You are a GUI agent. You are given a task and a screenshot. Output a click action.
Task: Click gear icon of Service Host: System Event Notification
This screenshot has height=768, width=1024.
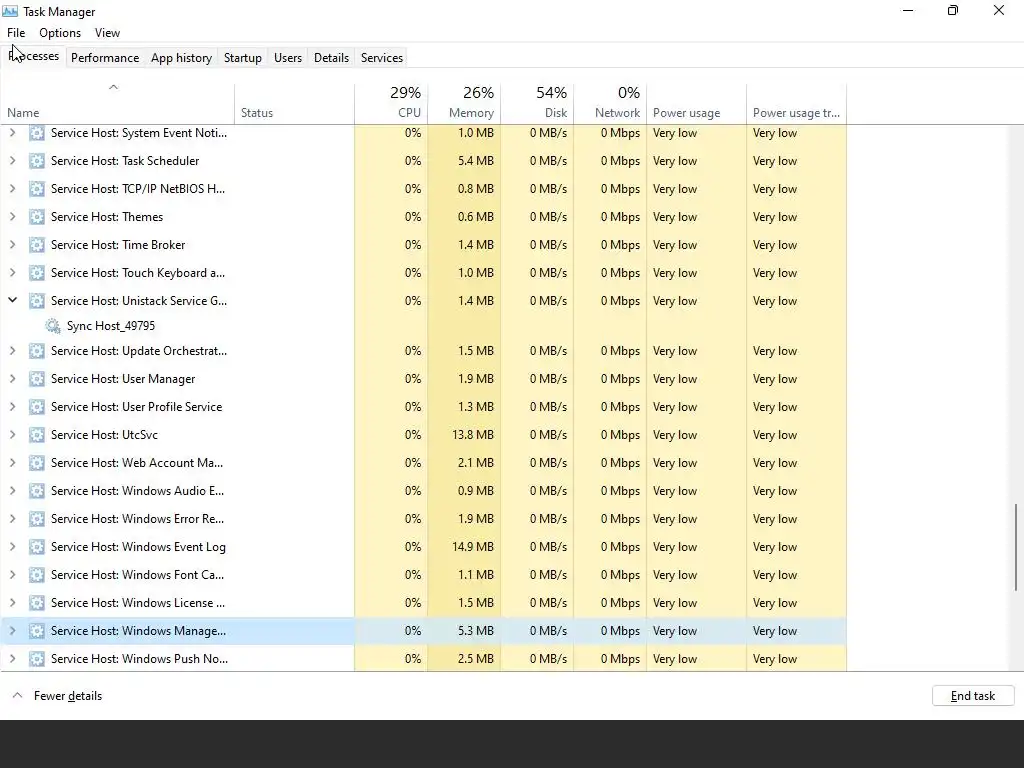tap(37, 133)
